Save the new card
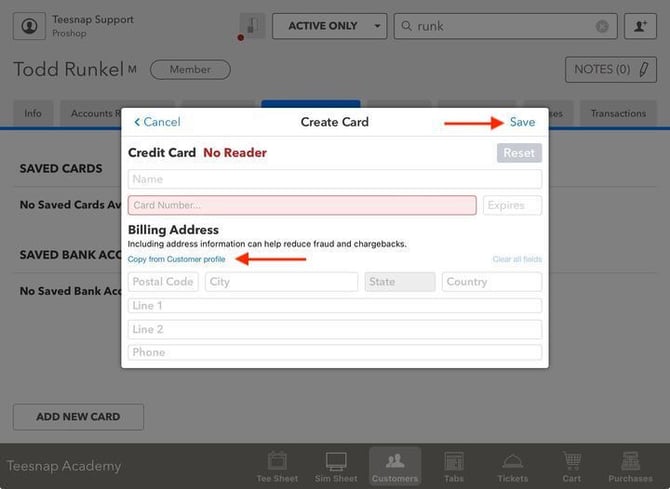 (522, 122)
